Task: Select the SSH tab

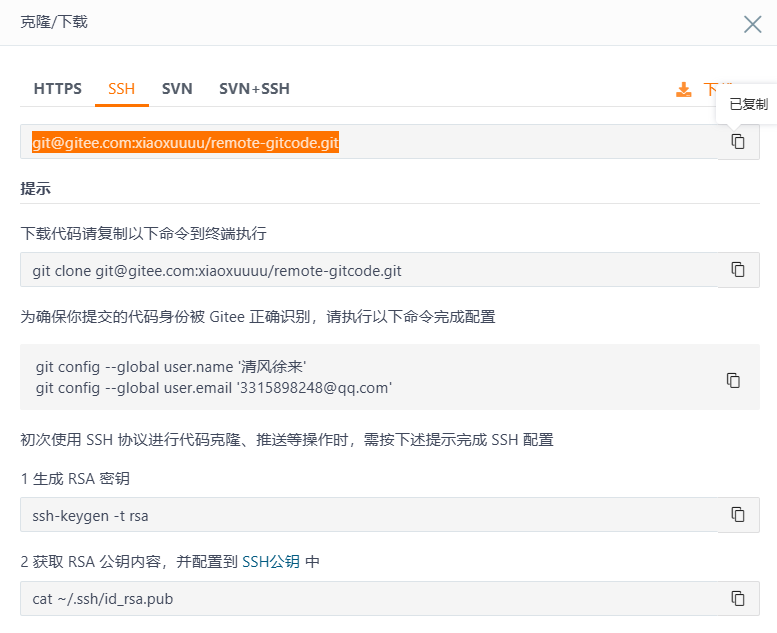Action: click(121, 89)
